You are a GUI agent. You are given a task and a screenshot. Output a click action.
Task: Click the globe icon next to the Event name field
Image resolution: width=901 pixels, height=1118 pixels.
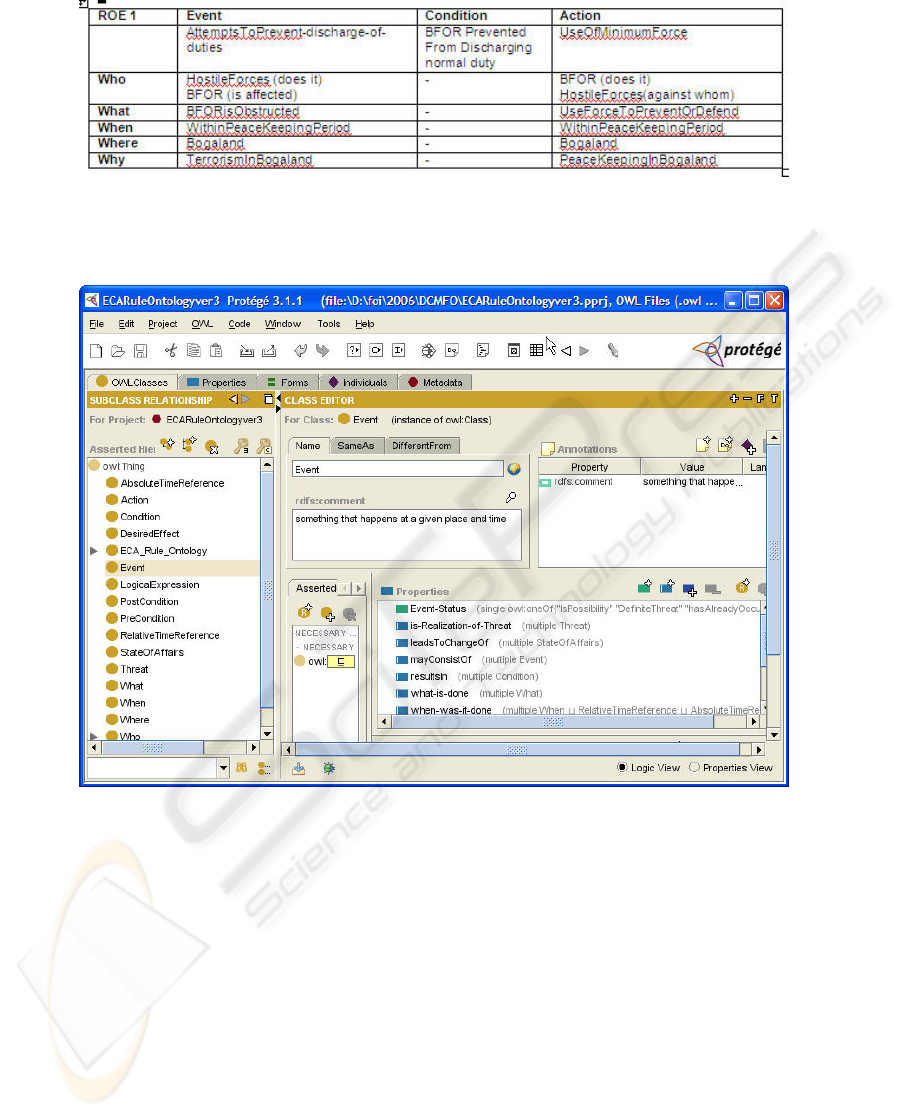[514, 468]
